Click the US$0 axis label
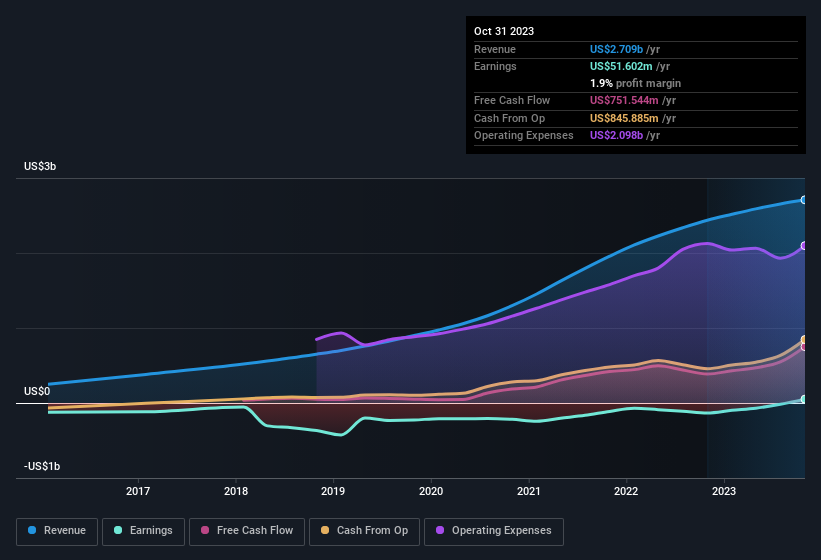The height and width of the screenshot is (560, 821). coord(37,391)
